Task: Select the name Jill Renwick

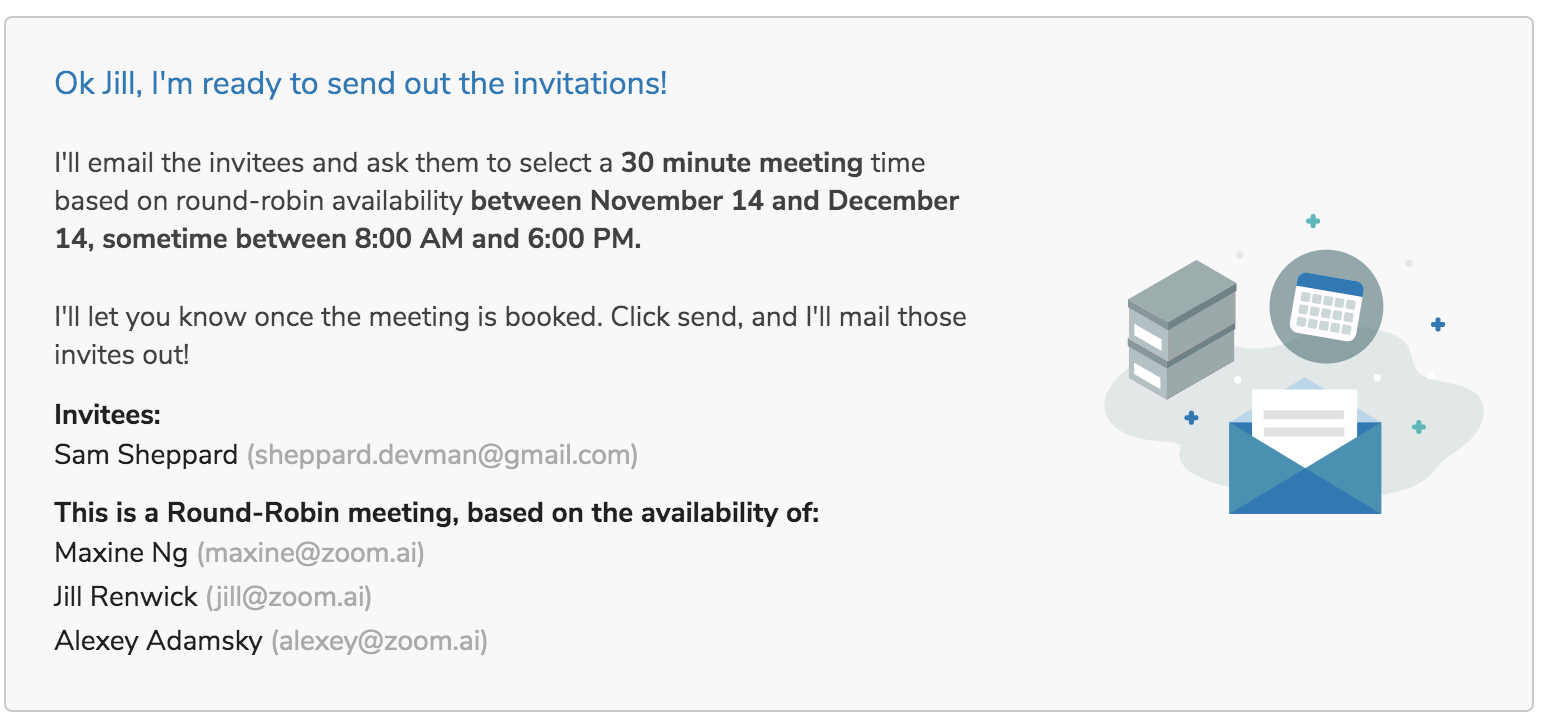Action: (x=126, y=597)
